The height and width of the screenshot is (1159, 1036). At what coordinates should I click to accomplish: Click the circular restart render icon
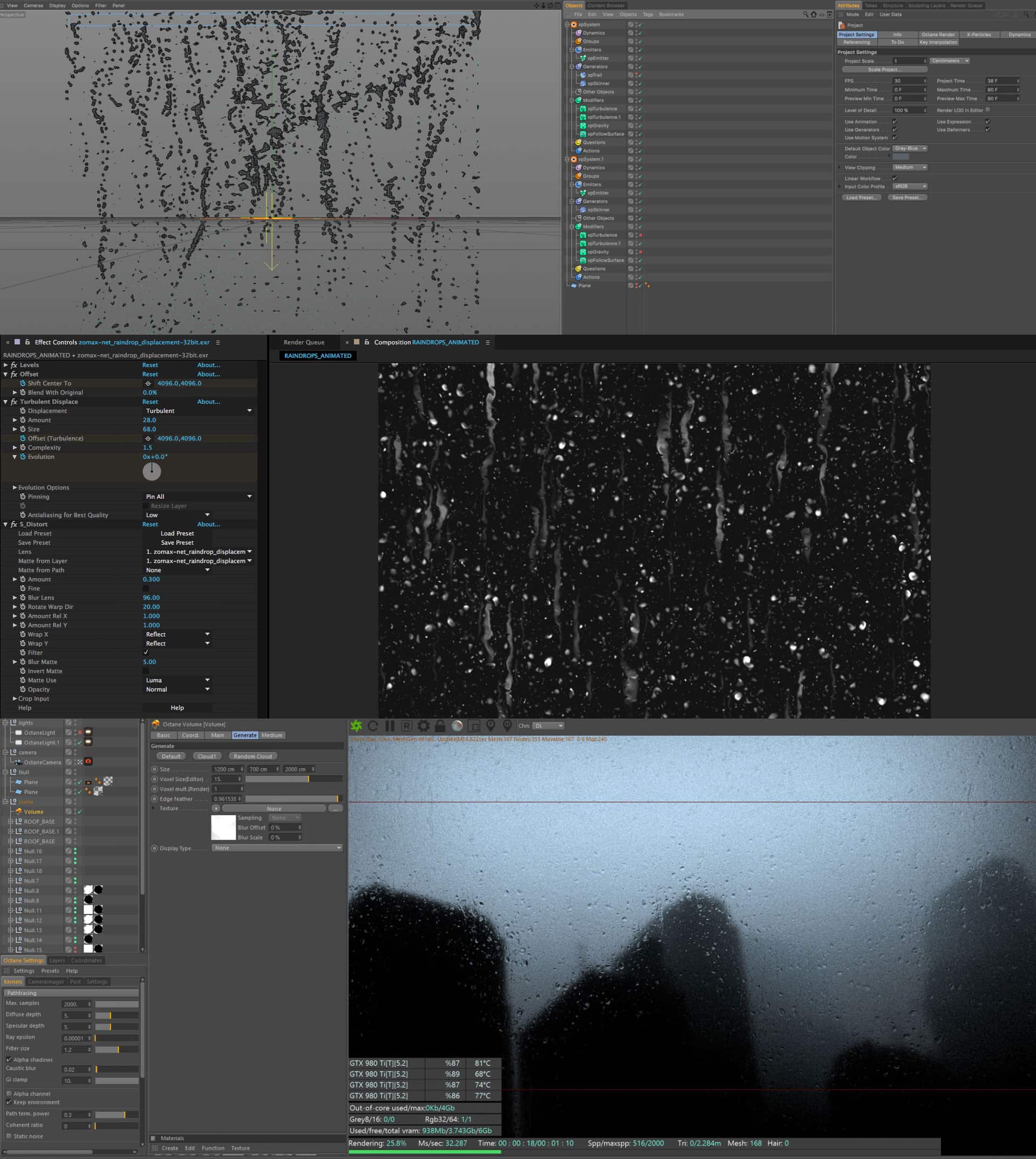(373, 726)
